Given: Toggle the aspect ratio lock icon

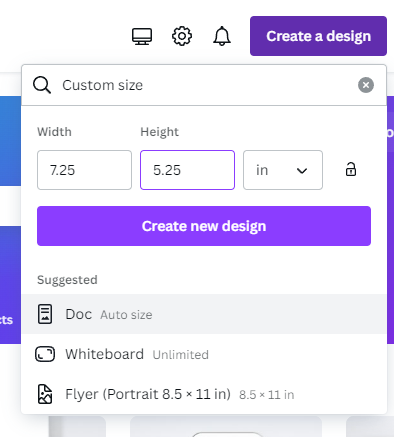Looking at the screenshot, I should 350,169.
